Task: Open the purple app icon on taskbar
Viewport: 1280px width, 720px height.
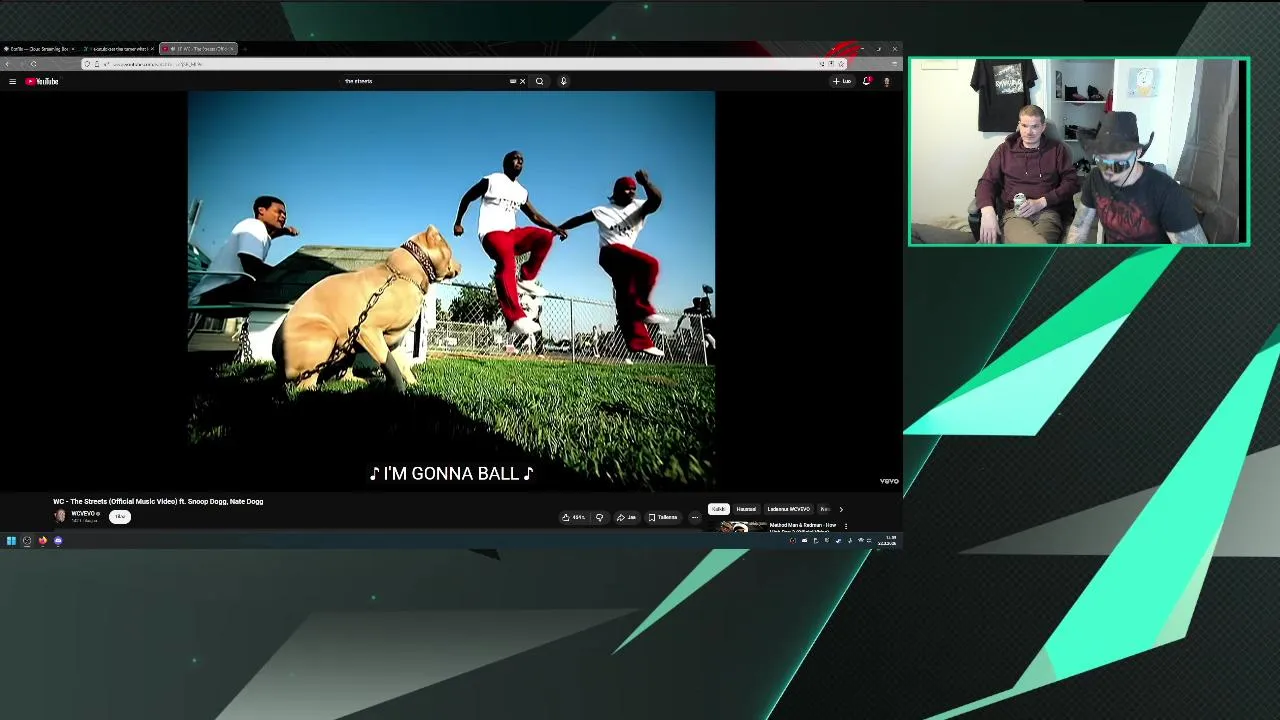Action: 58,541
